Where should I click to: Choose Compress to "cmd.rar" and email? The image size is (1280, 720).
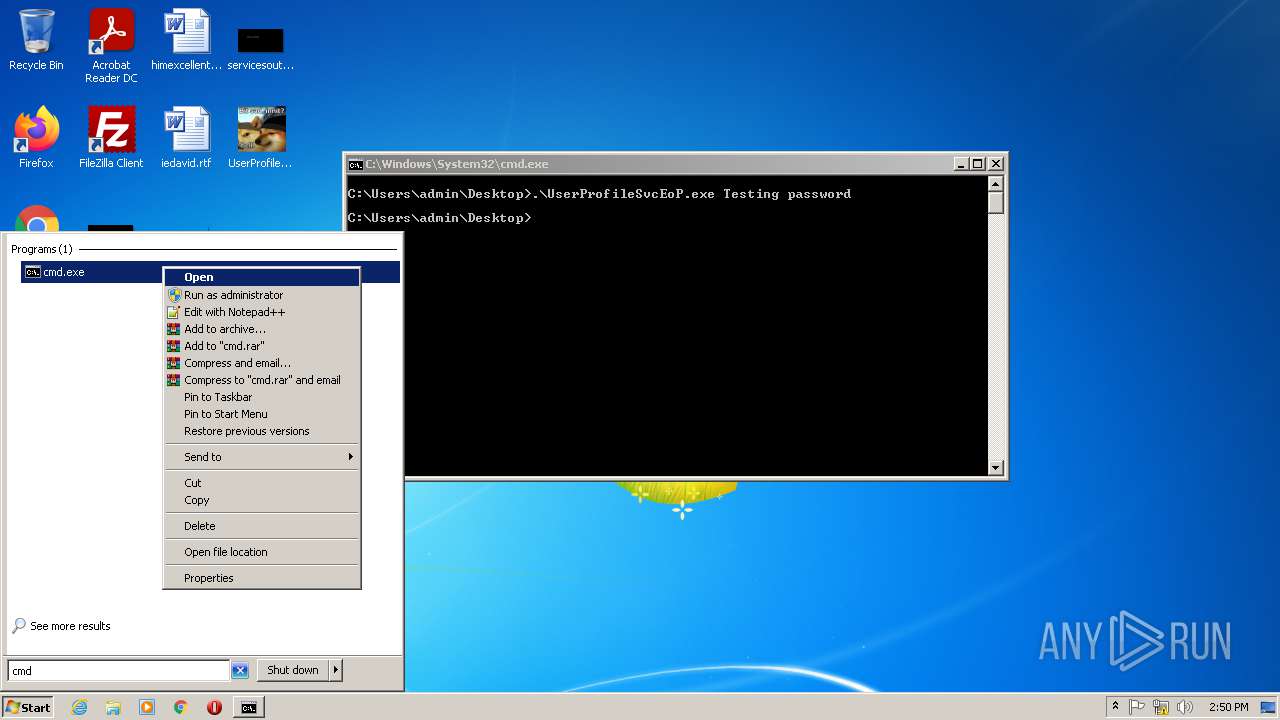click(x=262, y=380)
